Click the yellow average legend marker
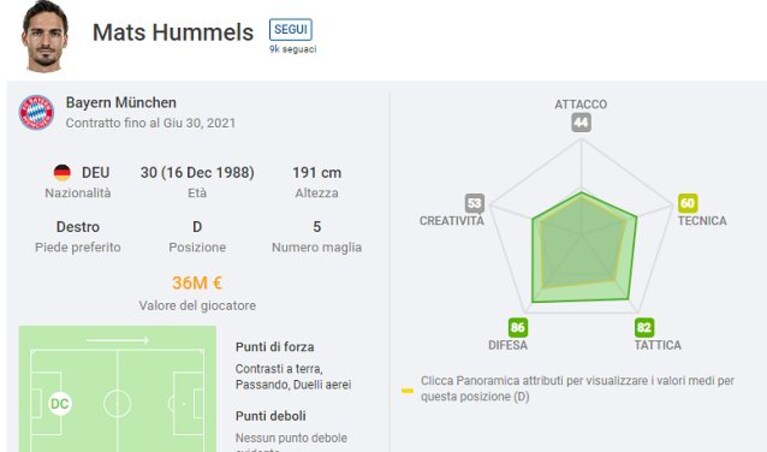The width and height of the screenshot is (767, 452). (407, 391)
